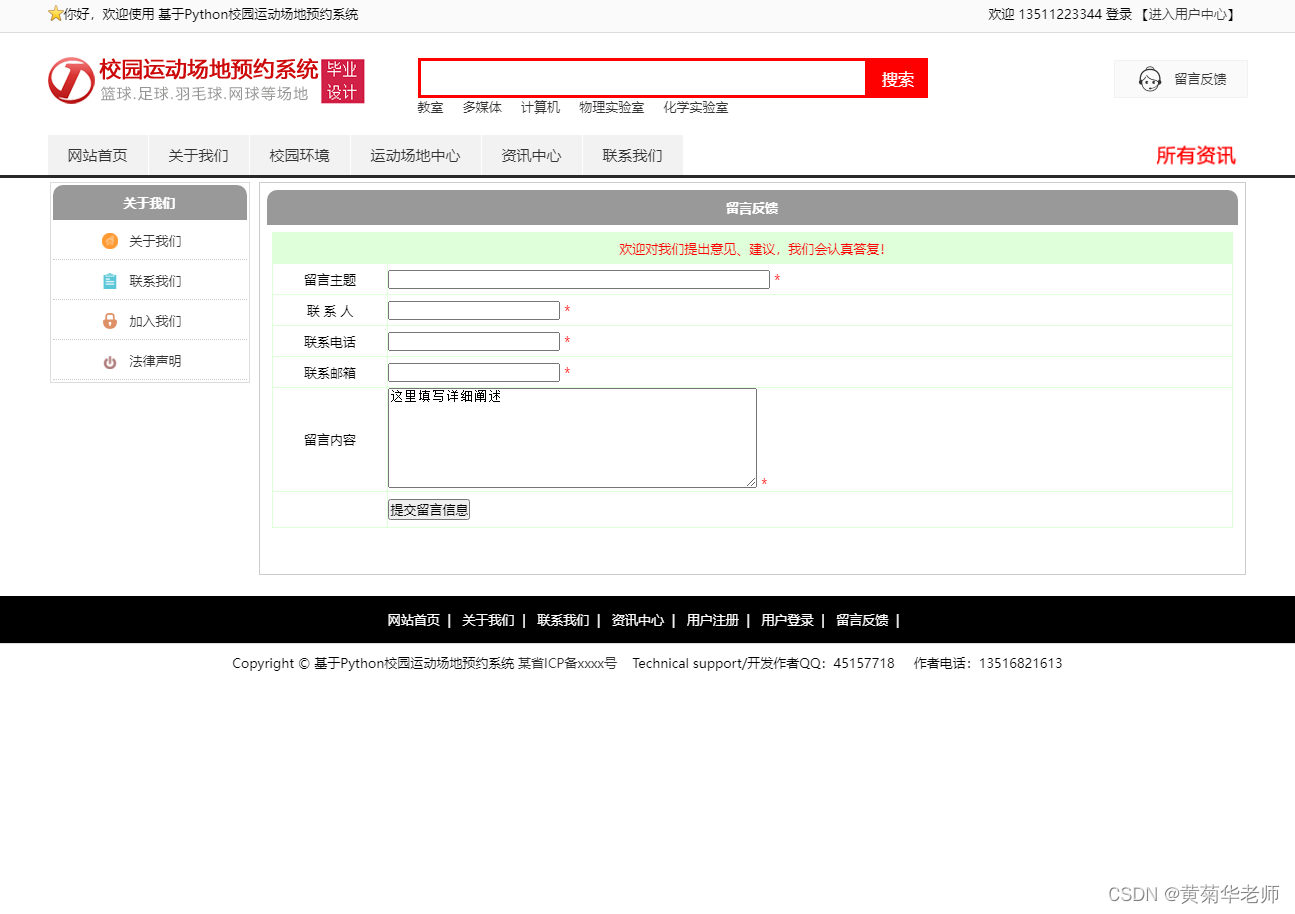Open the 联系我们 navigation tab
1295x914 pixels.
point(633,155)
